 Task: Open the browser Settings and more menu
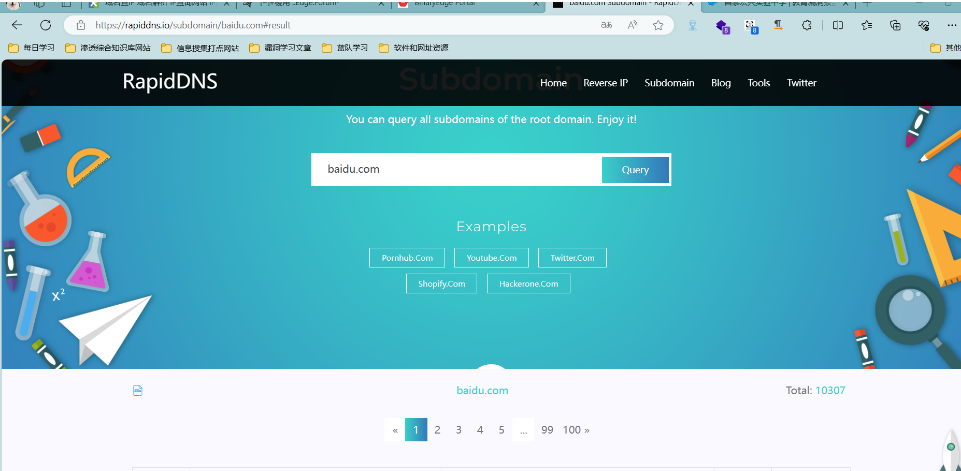point(952,25)
